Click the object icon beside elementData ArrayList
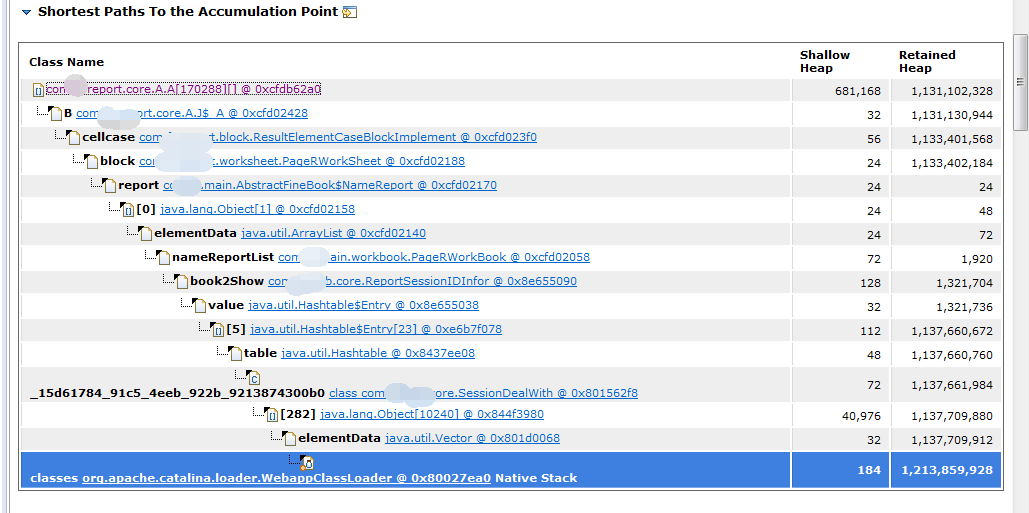The image size is (1029, 513). (147, 234)
